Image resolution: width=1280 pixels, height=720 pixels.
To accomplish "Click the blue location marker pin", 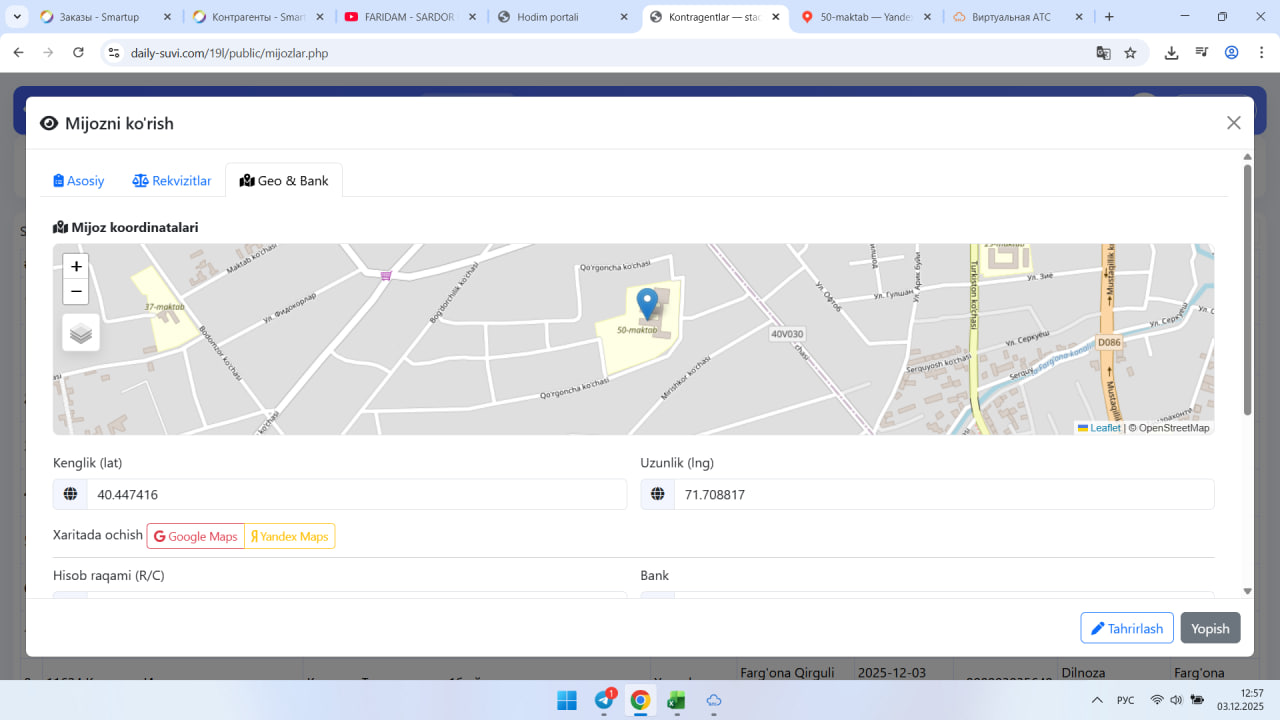I will [x=648, y=303].
